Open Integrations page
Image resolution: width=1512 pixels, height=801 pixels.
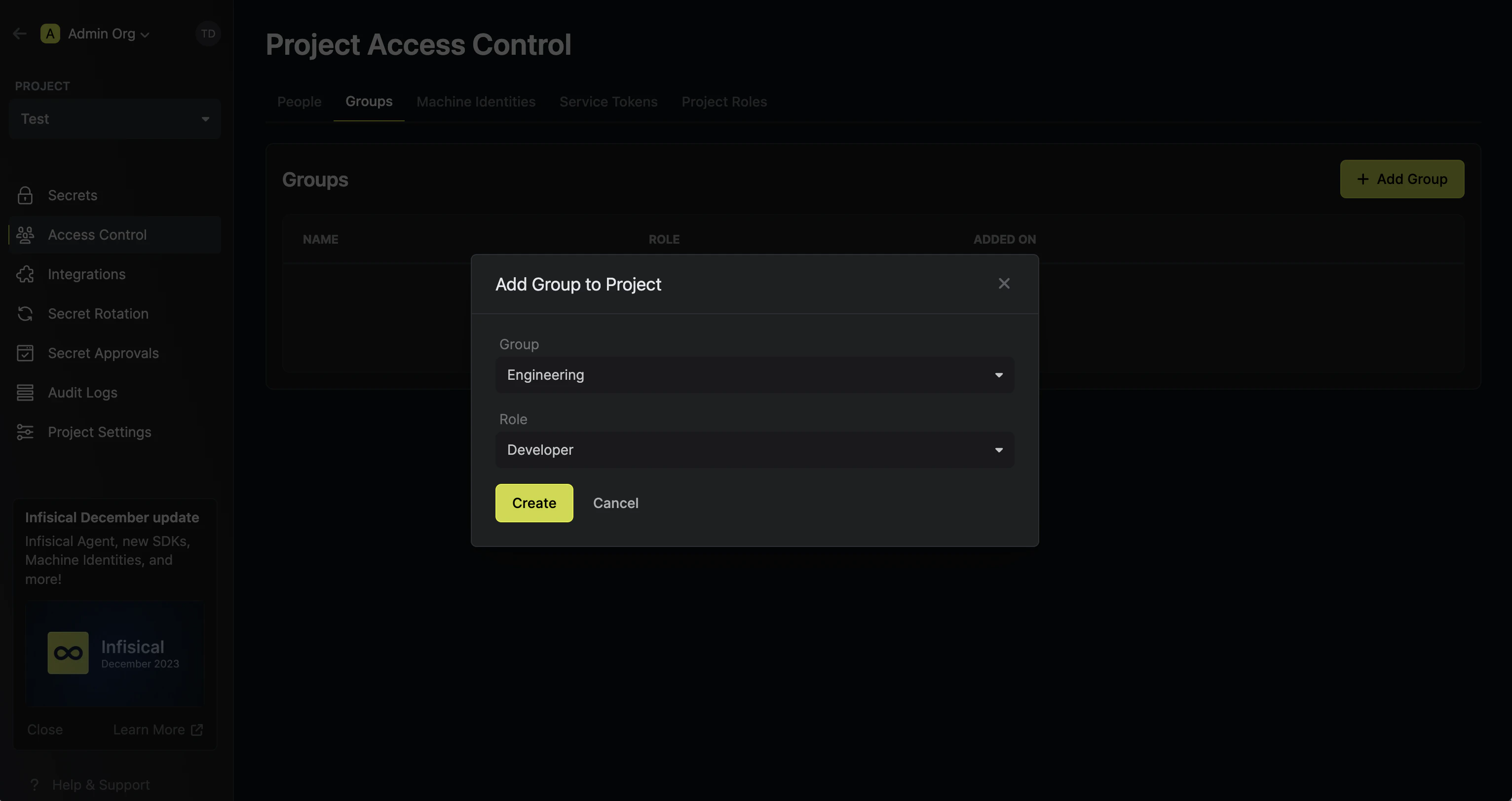(115, 274)
